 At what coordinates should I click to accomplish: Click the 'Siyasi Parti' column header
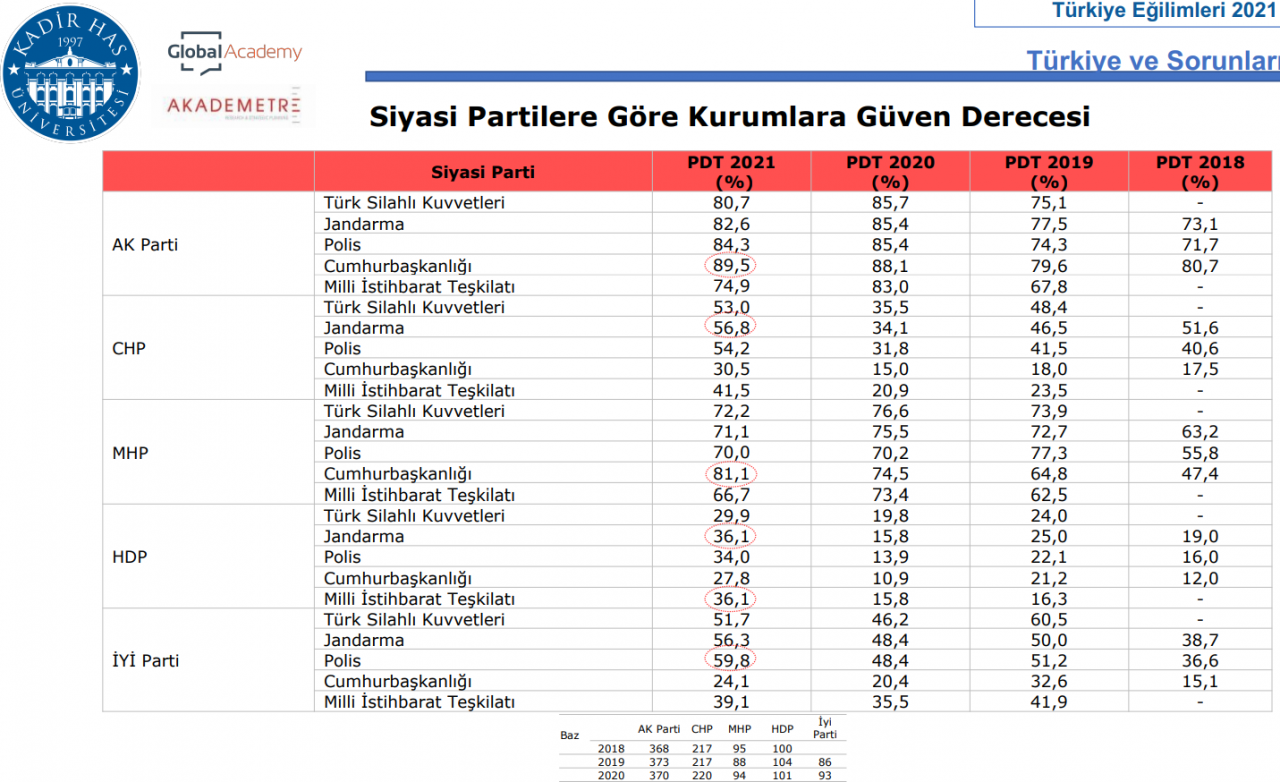click(483, 172)
